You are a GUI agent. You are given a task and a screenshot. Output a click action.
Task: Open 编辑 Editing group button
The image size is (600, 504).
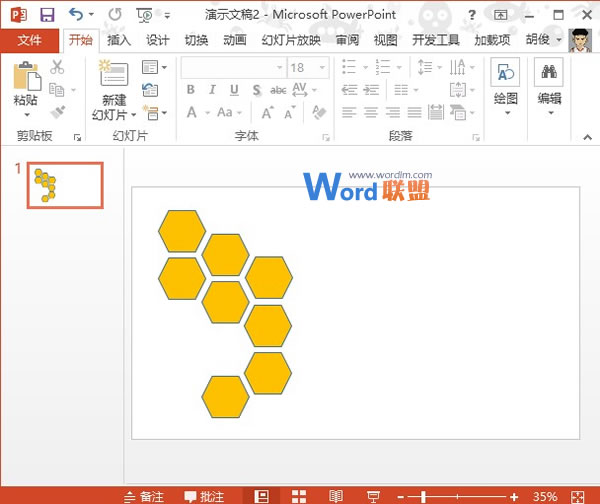pyautogui.click(x=549, y=86)
